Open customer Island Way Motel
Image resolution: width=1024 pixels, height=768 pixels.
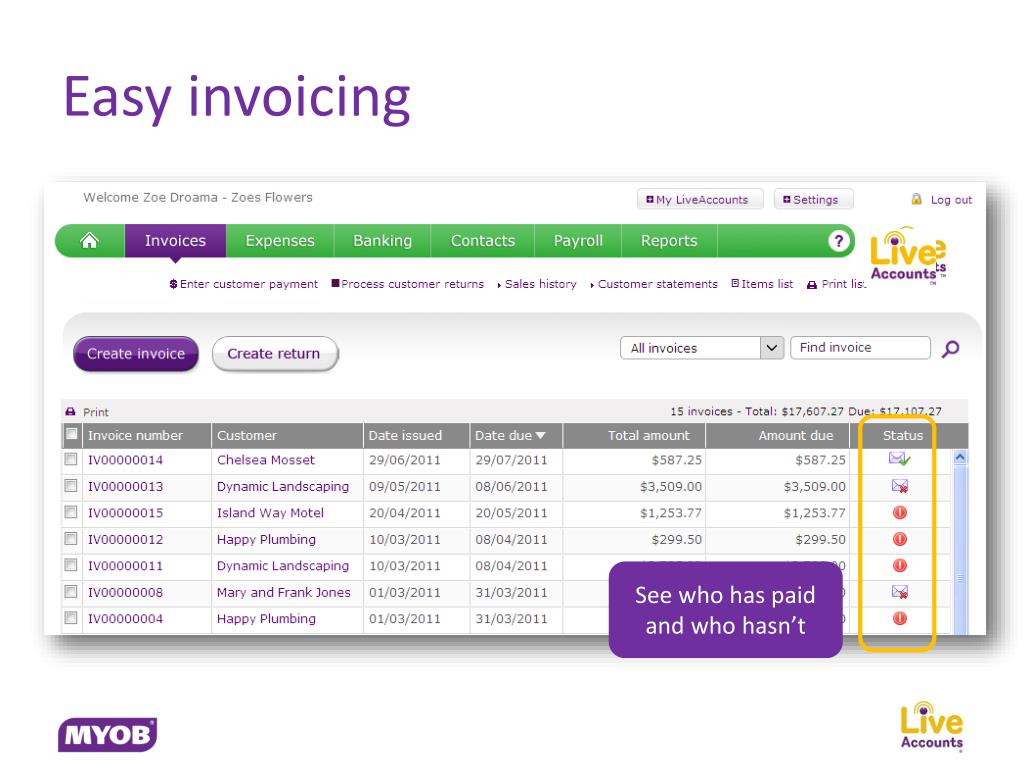click(270, 513)
